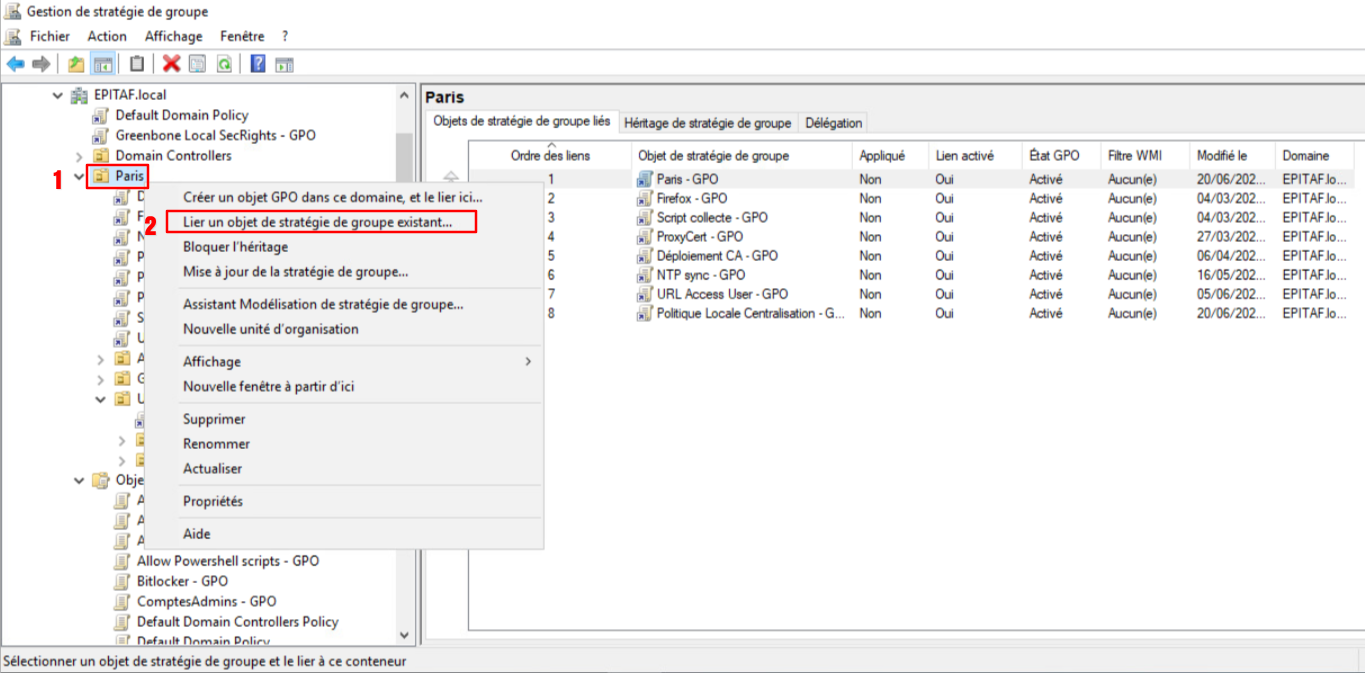The image size is (1365, 673).
Task: Toggle the Show/Hide console tree icon
Action: [x=102, y=64]
